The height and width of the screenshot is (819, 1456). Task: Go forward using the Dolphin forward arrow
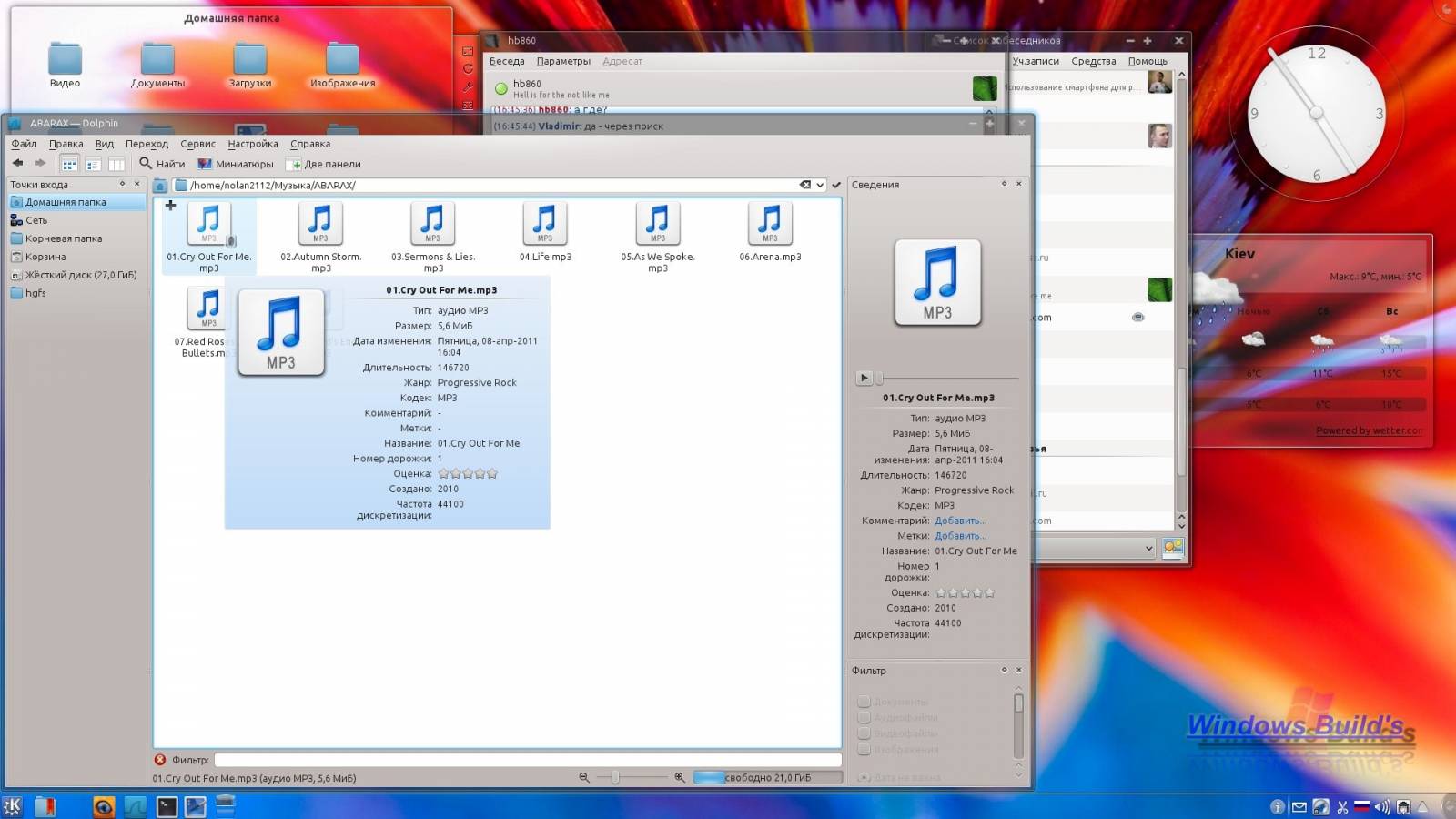click(x=40, y=164)
